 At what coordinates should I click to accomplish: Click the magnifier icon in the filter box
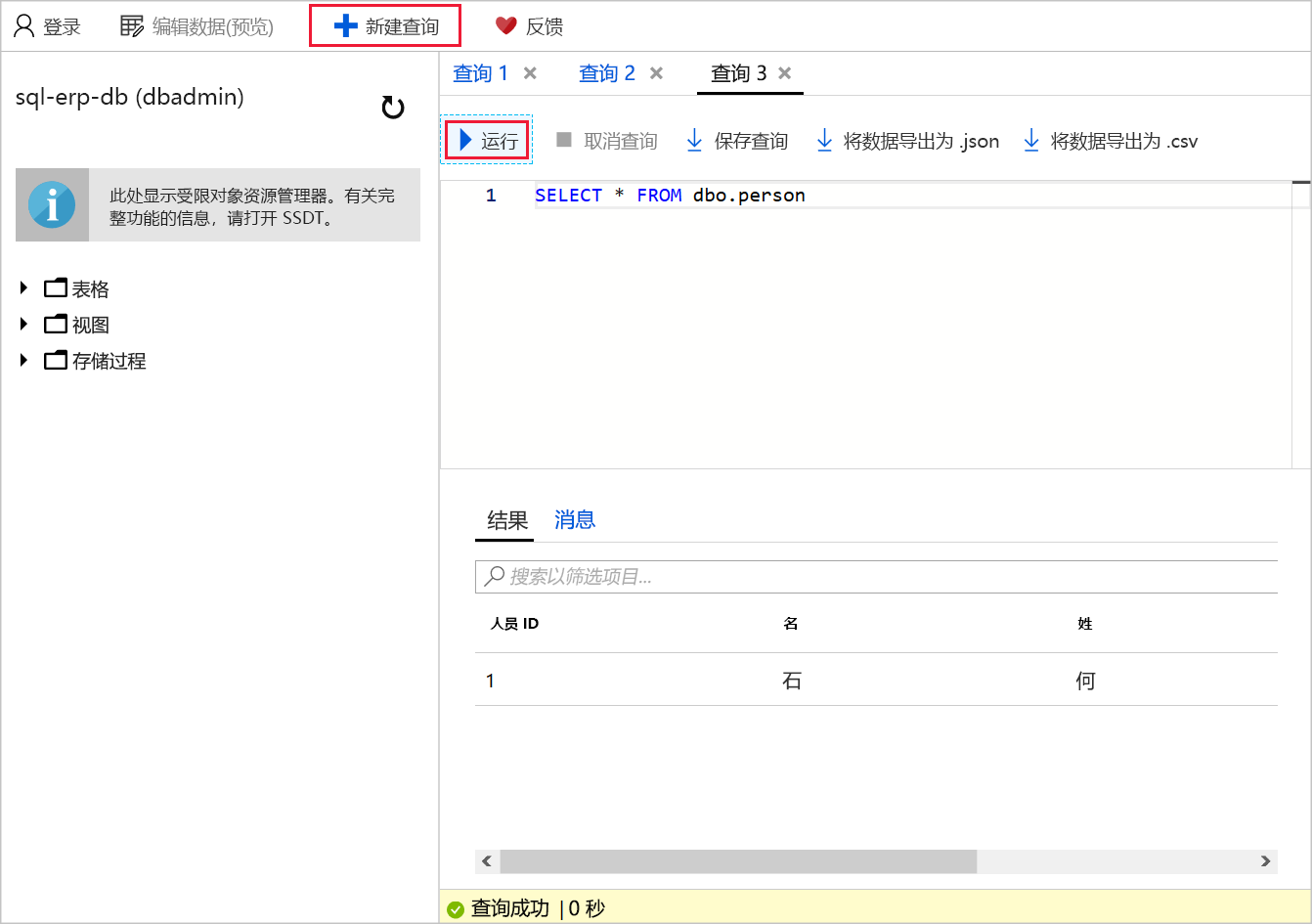tap(496, 576)
